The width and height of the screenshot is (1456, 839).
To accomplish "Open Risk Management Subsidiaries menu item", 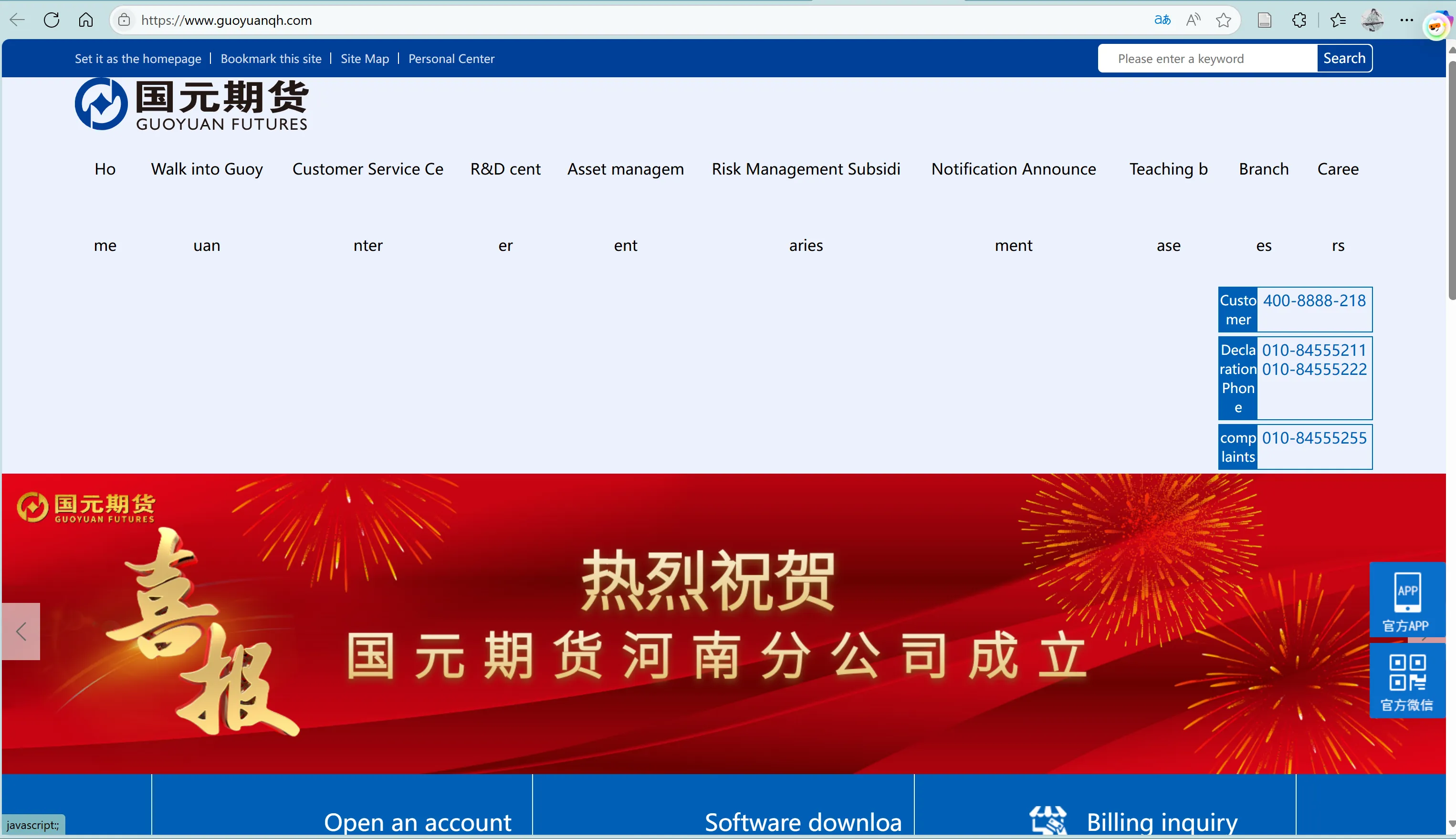I will pos(806,207).
